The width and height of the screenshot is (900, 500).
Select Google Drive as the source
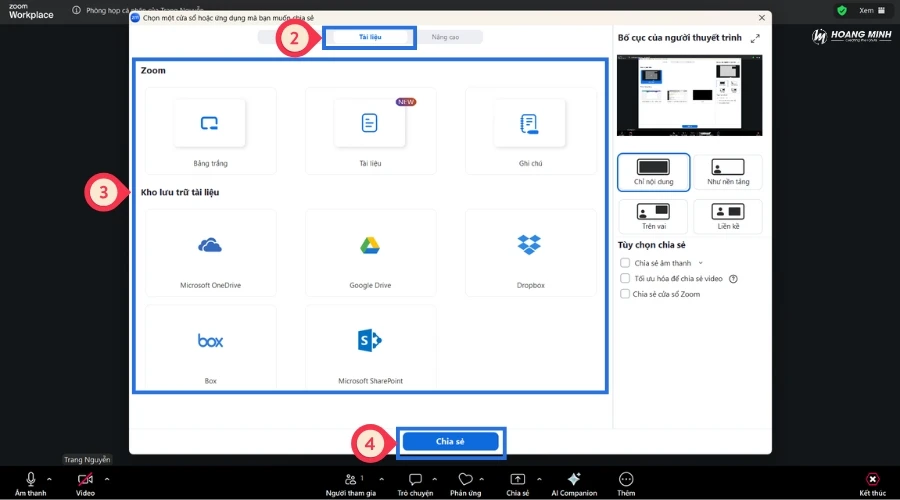tap(370, 246)
